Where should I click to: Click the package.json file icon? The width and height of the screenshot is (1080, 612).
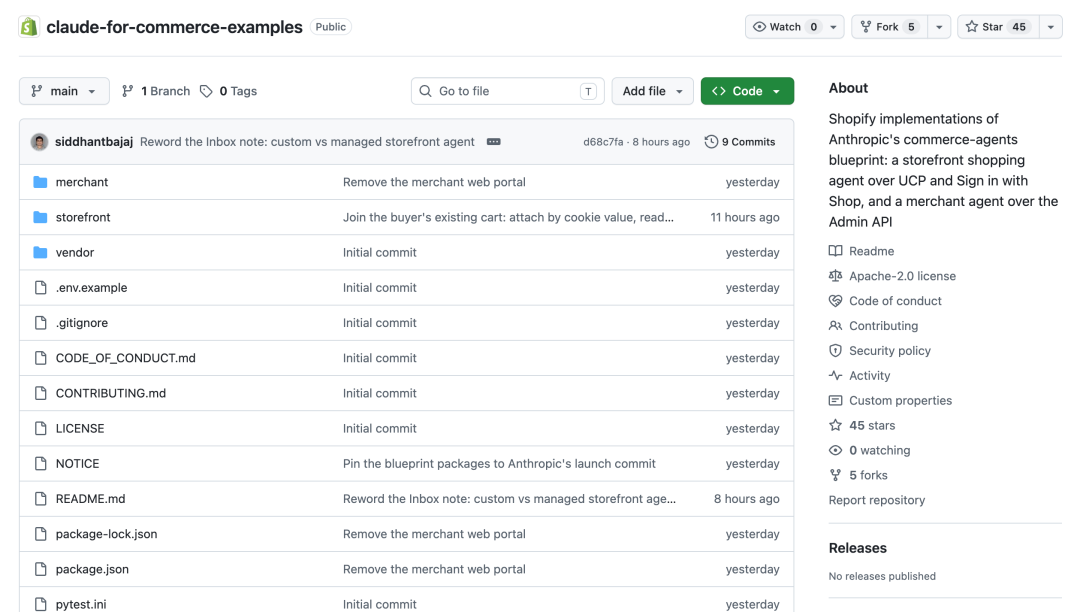pos(41,568)
